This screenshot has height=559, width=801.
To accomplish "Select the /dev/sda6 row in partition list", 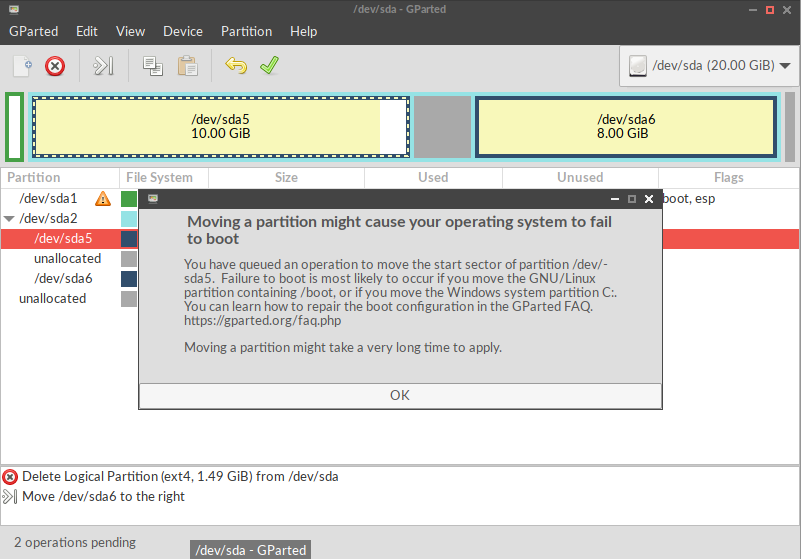I will pyautogui.click(x=64, y=279).
